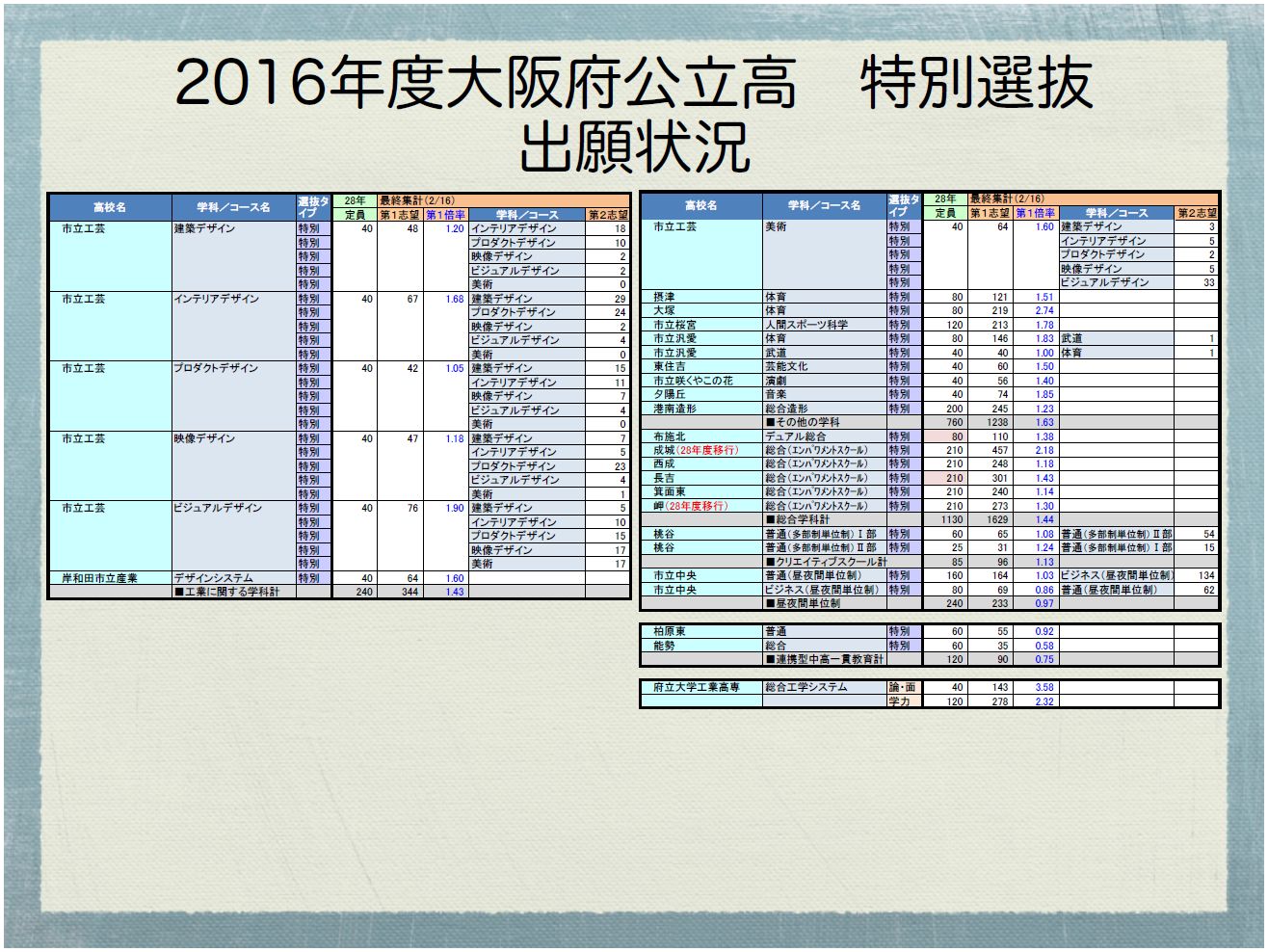Screen dimensions: 1268x952
Task: Select the 大塚 school cell
Action: (701, 310)
